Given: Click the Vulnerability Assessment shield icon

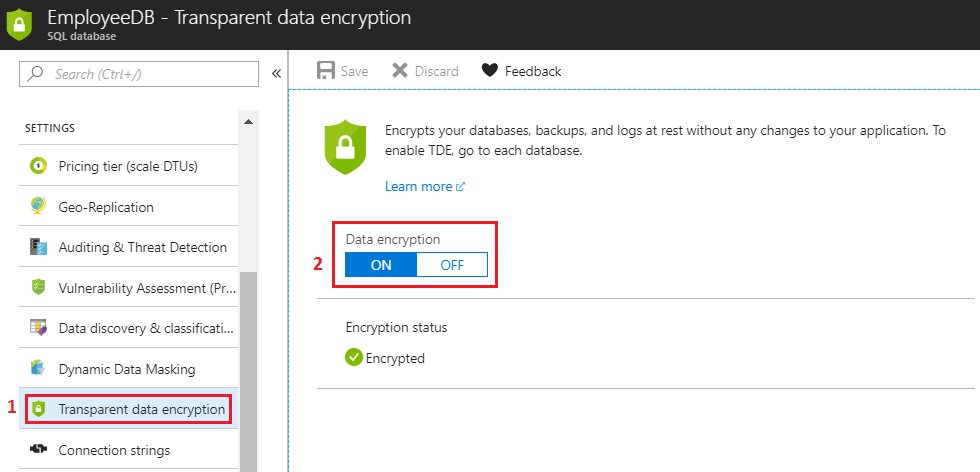Looking at the screenshot, I should [38, 288].
